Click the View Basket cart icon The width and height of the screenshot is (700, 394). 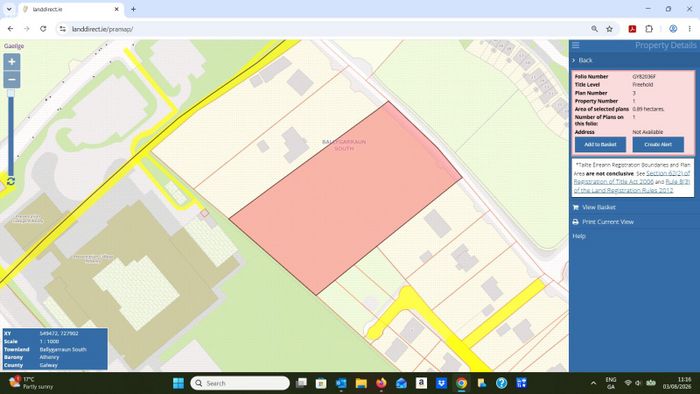[576, 207]
